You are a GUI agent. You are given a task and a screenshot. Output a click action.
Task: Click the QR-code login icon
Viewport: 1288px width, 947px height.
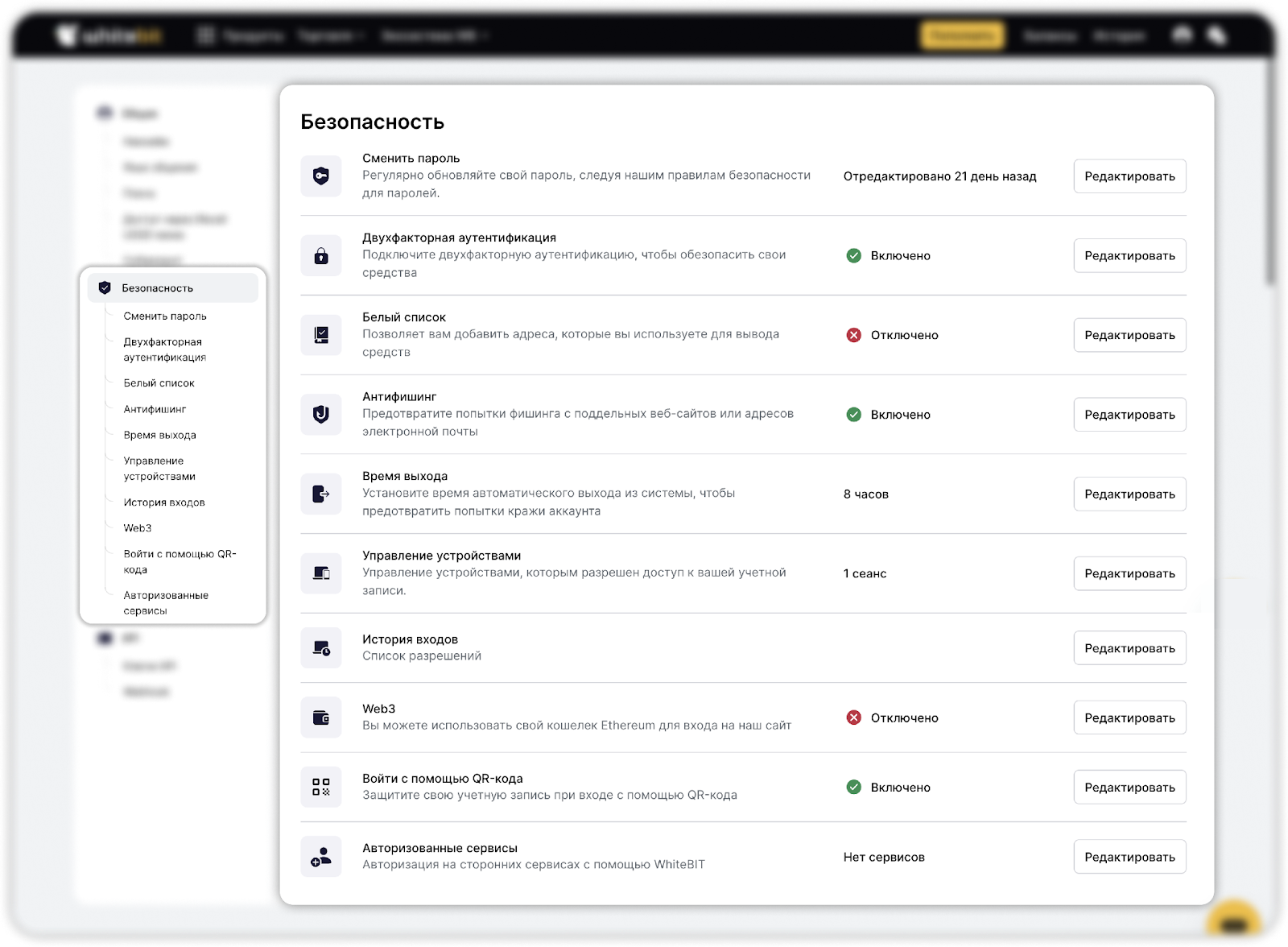[x=320, y=787]
